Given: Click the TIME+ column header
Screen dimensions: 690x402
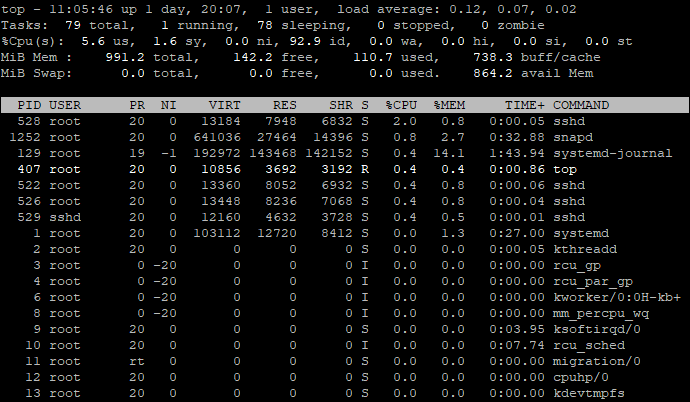Looking at the screenshot, I should 525,105.
